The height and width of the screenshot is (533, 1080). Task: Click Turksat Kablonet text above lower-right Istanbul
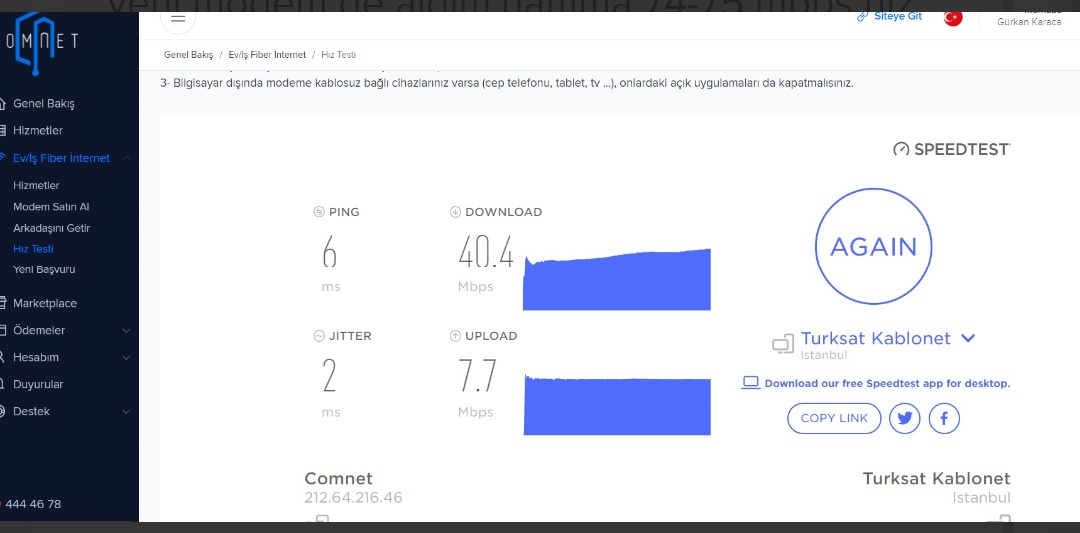point(936,479)
